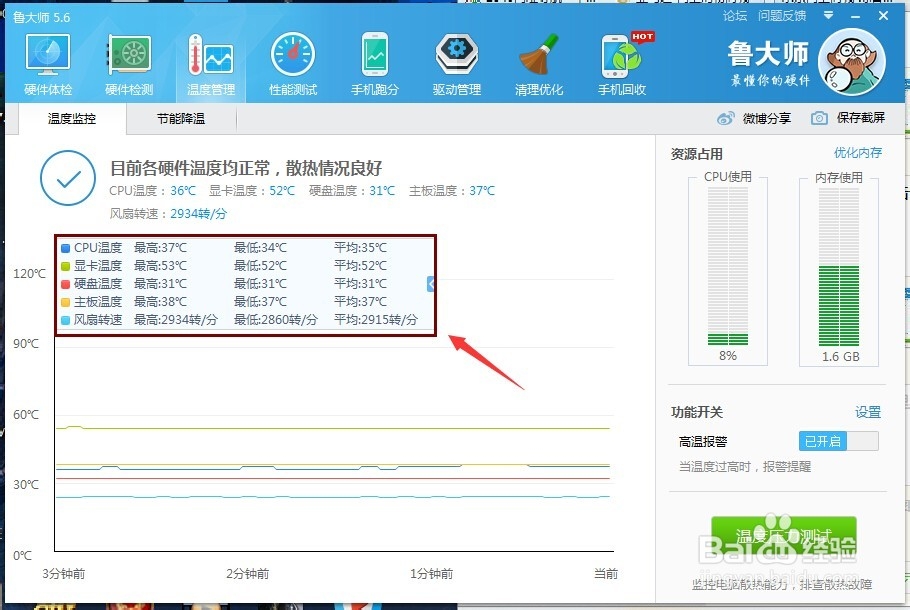The image size is (910, 610).
Task: Click the 最高:53℃ graphics card value
Action: 160,266
